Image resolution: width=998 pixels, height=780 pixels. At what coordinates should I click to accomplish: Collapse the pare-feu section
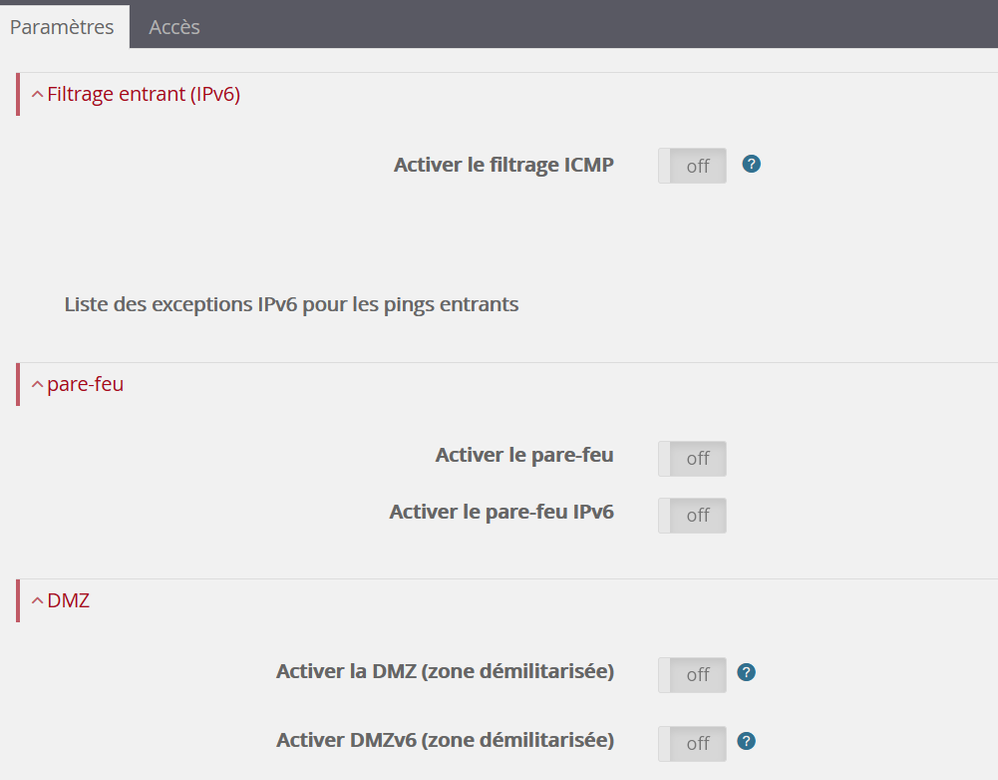tap(37, 383)
